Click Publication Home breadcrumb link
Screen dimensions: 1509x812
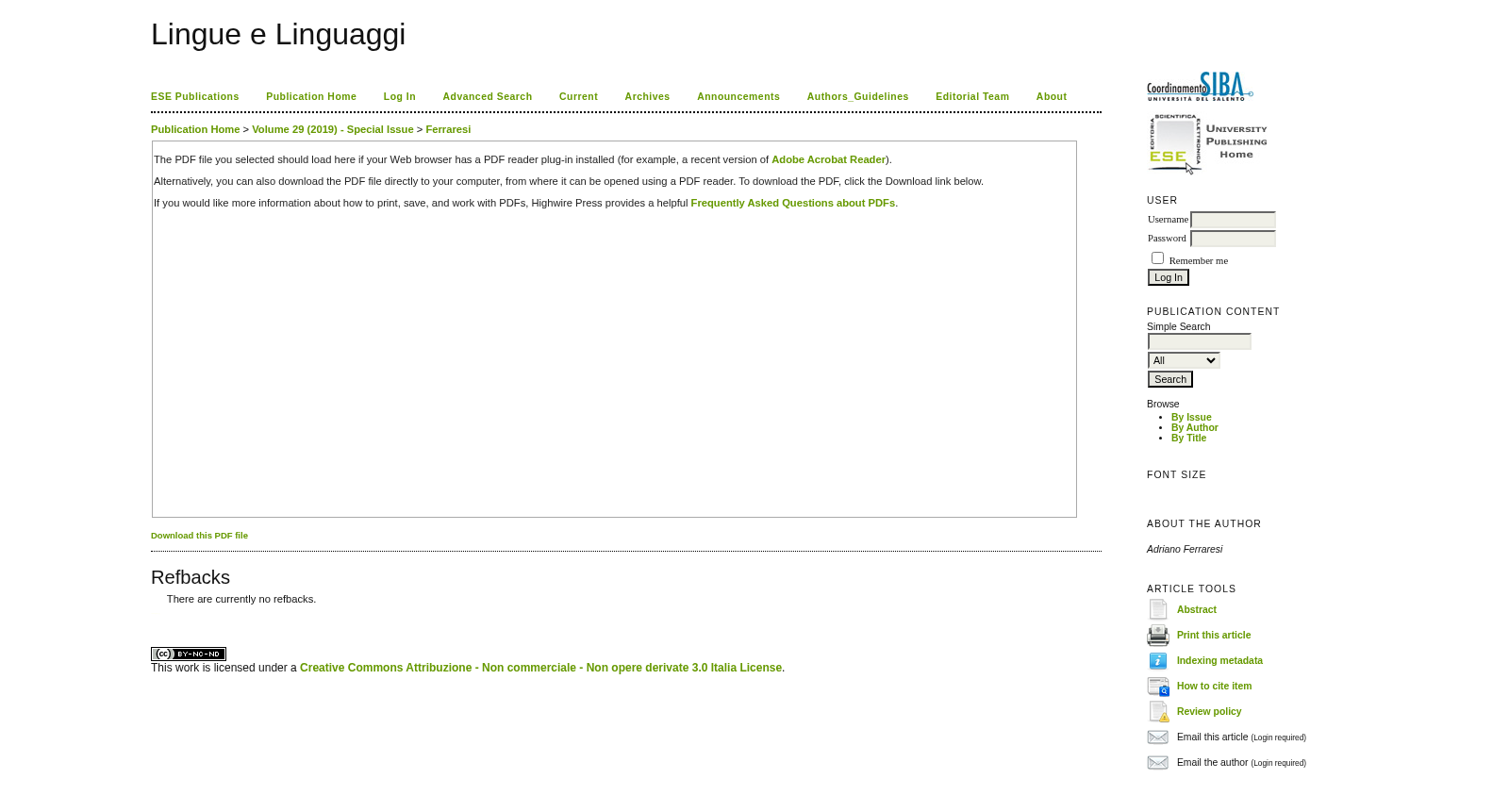[195, 129]
